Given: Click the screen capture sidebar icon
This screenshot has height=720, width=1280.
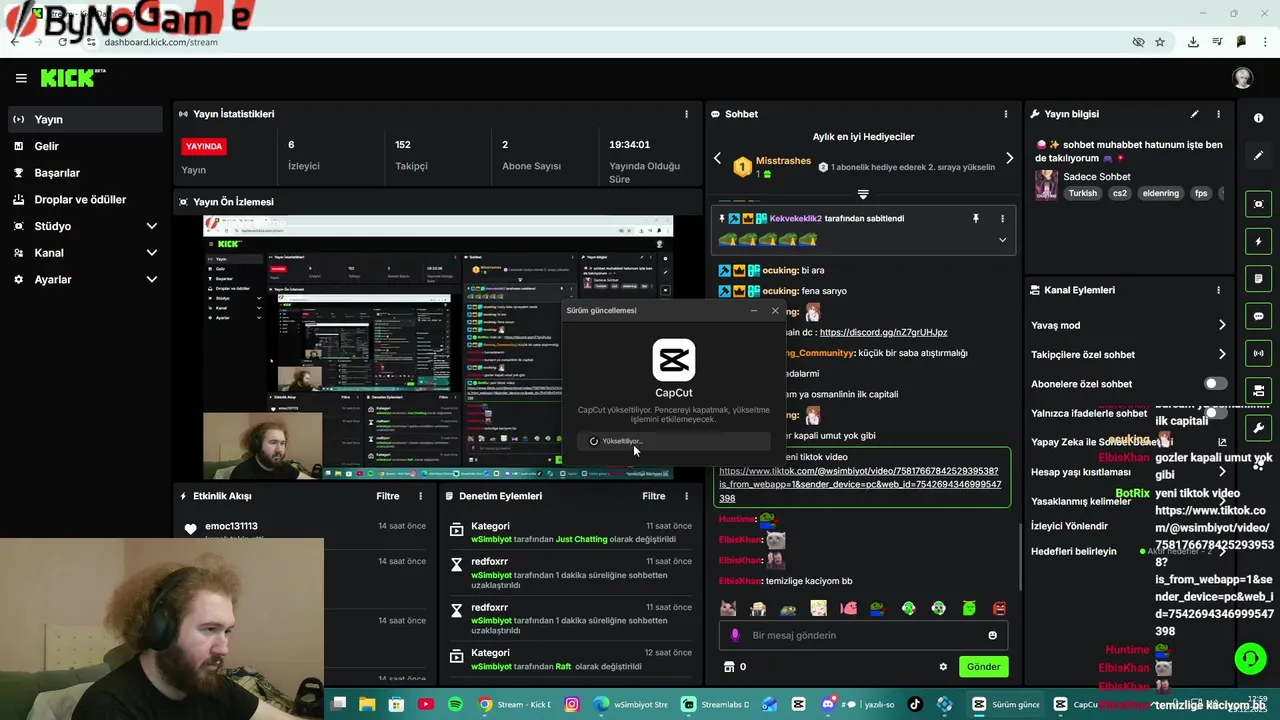Looking at the screenshot, I should 1258,204.
